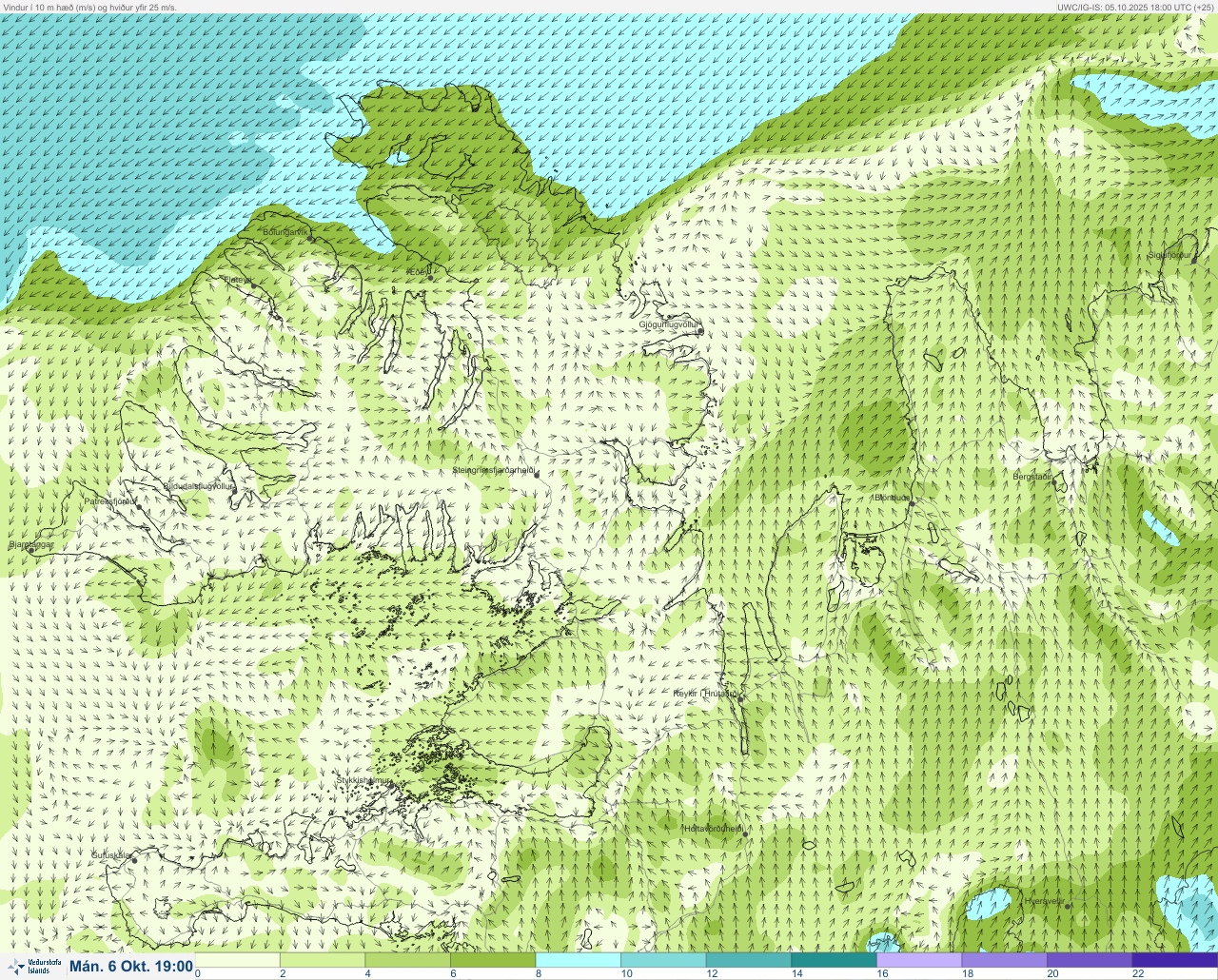
Task: Select the Æðey station marker
Action: click(x=430, y=277)
